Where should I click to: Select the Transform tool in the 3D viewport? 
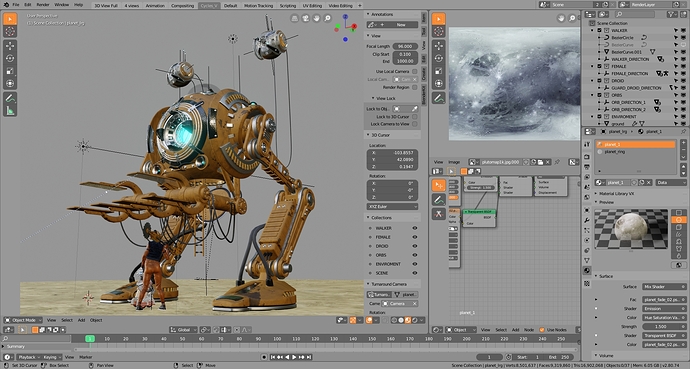pyautogui.click(x=10, y=83)
